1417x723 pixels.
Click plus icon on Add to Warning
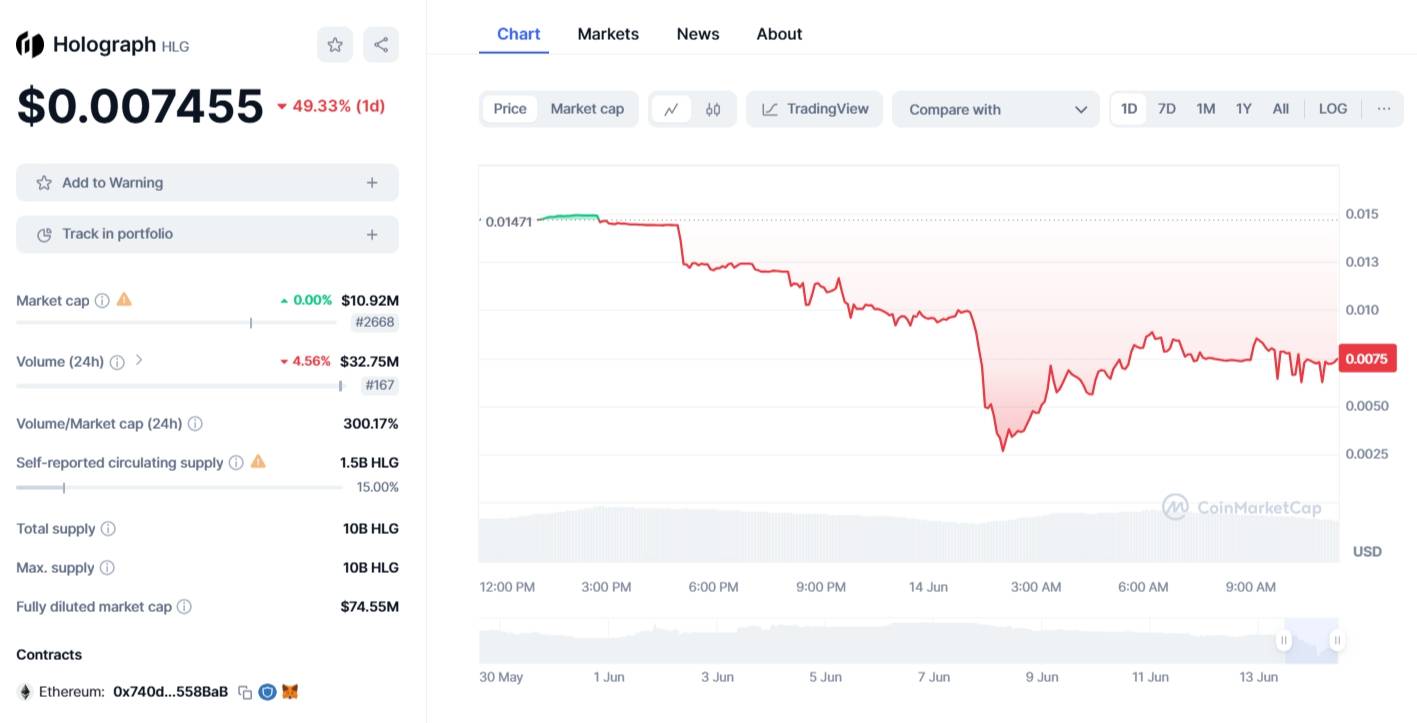[372, 183]
